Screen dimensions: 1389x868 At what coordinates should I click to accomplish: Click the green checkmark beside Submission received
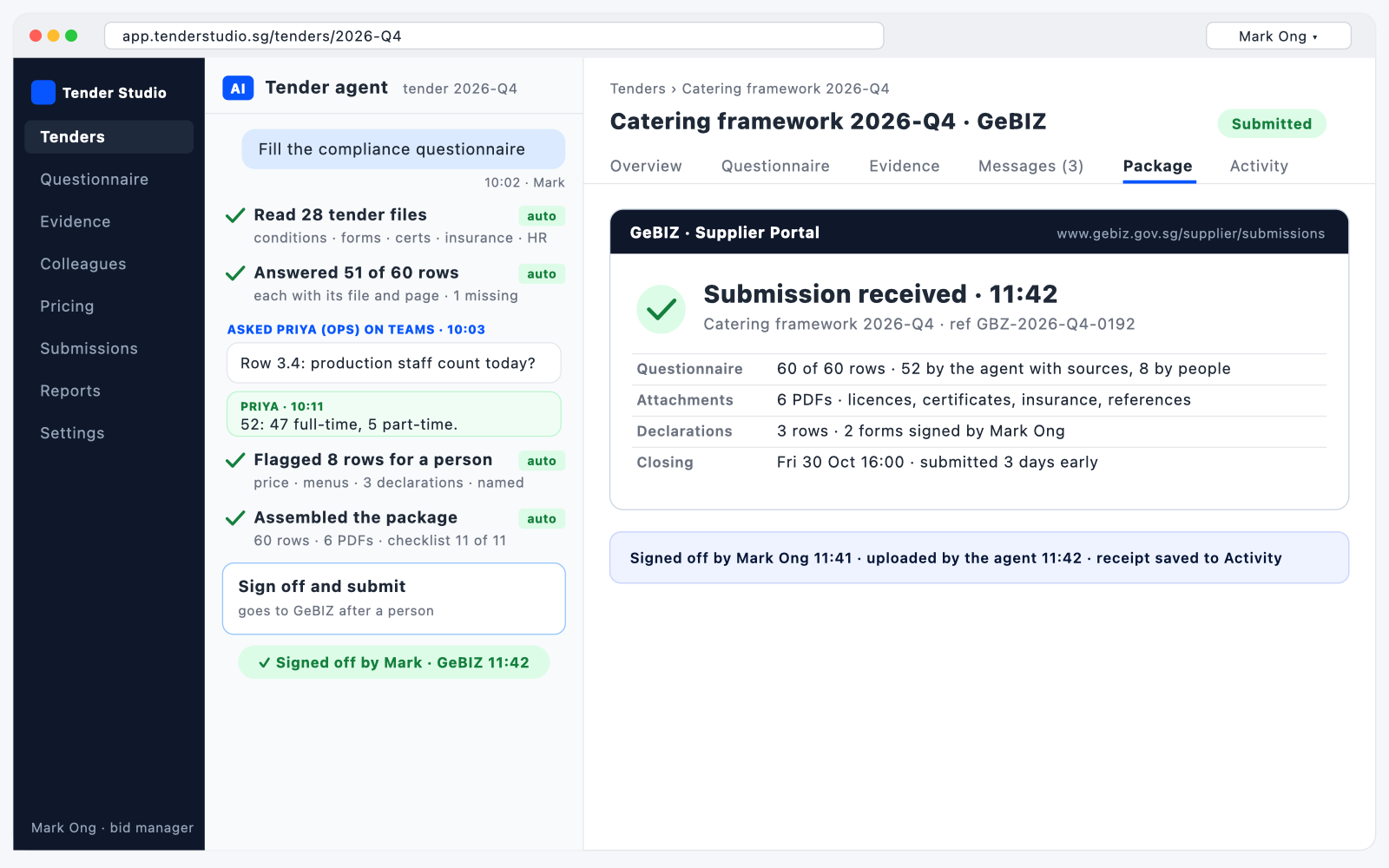point(662,309)
